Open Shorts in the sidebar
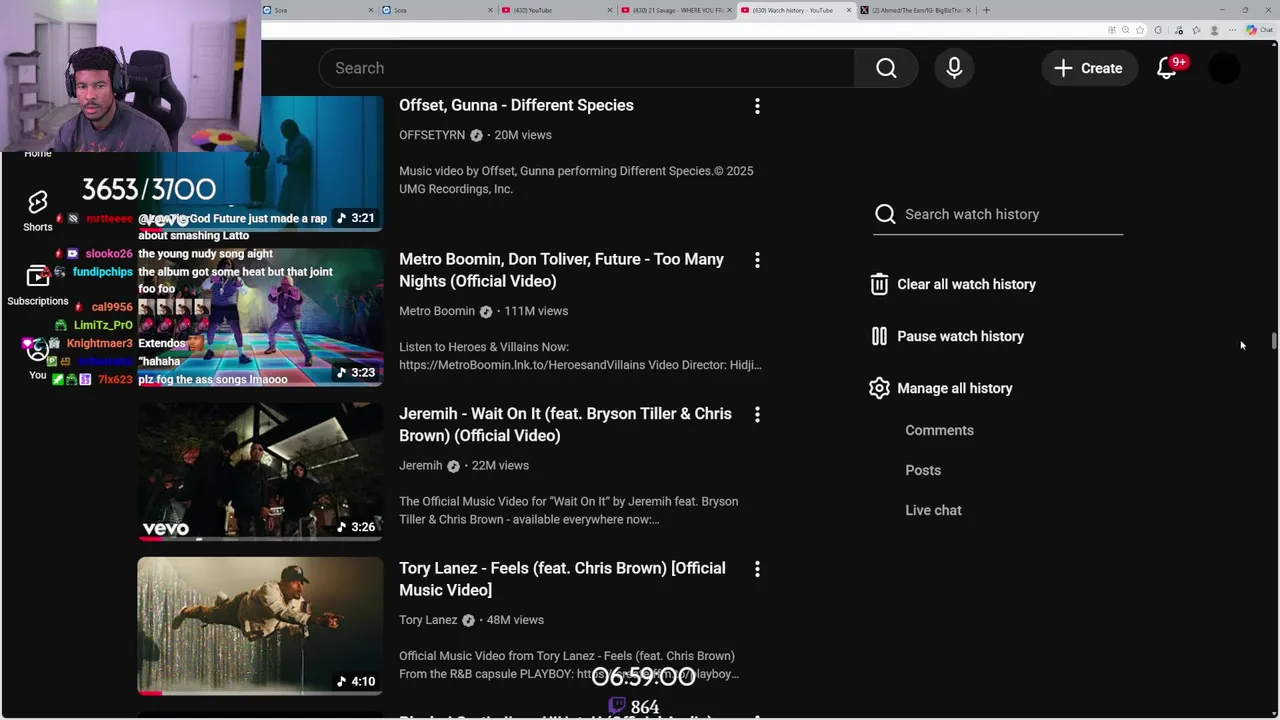1280x720 pixels. point(38,210)
